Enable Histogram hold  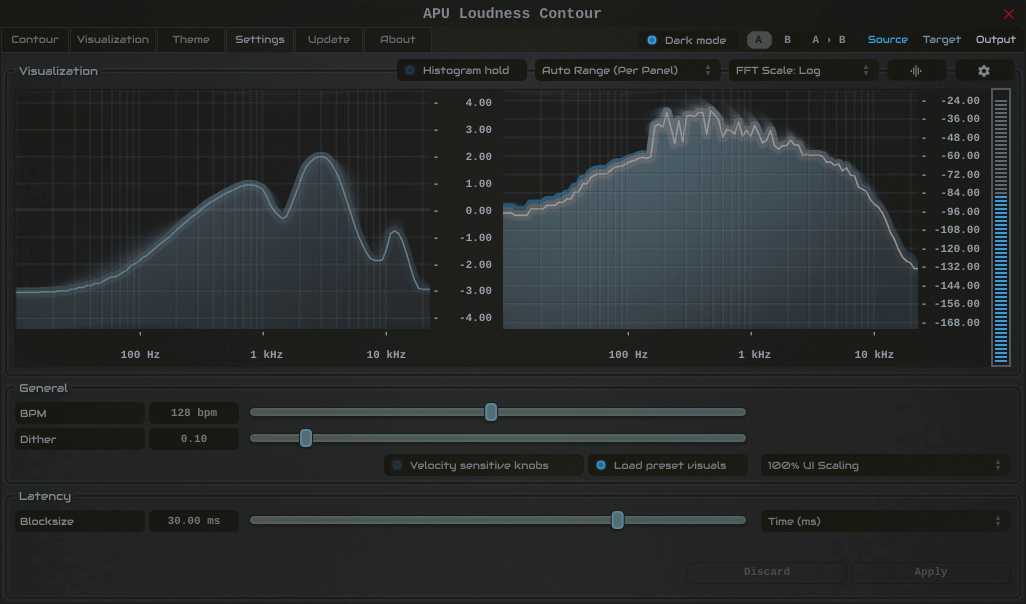point(461,71)
